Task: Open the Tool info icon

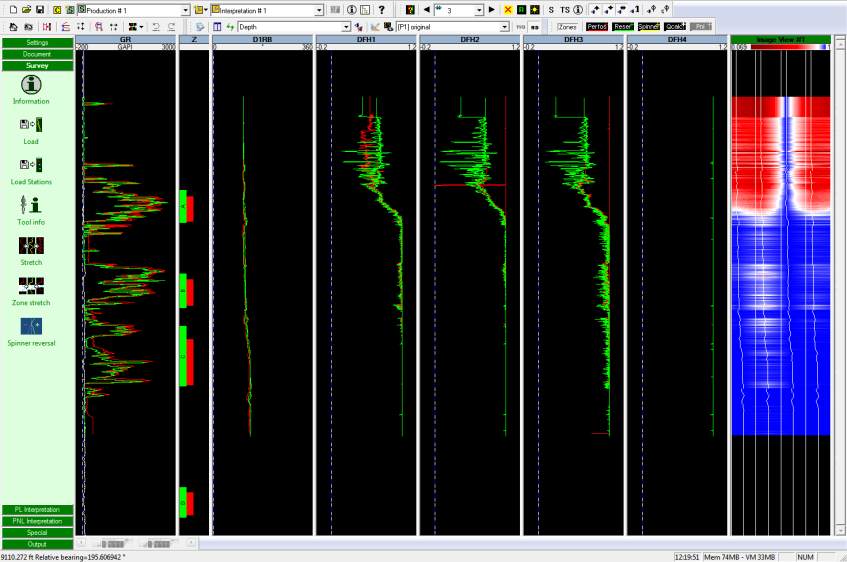Action: [x=31, y=205]
